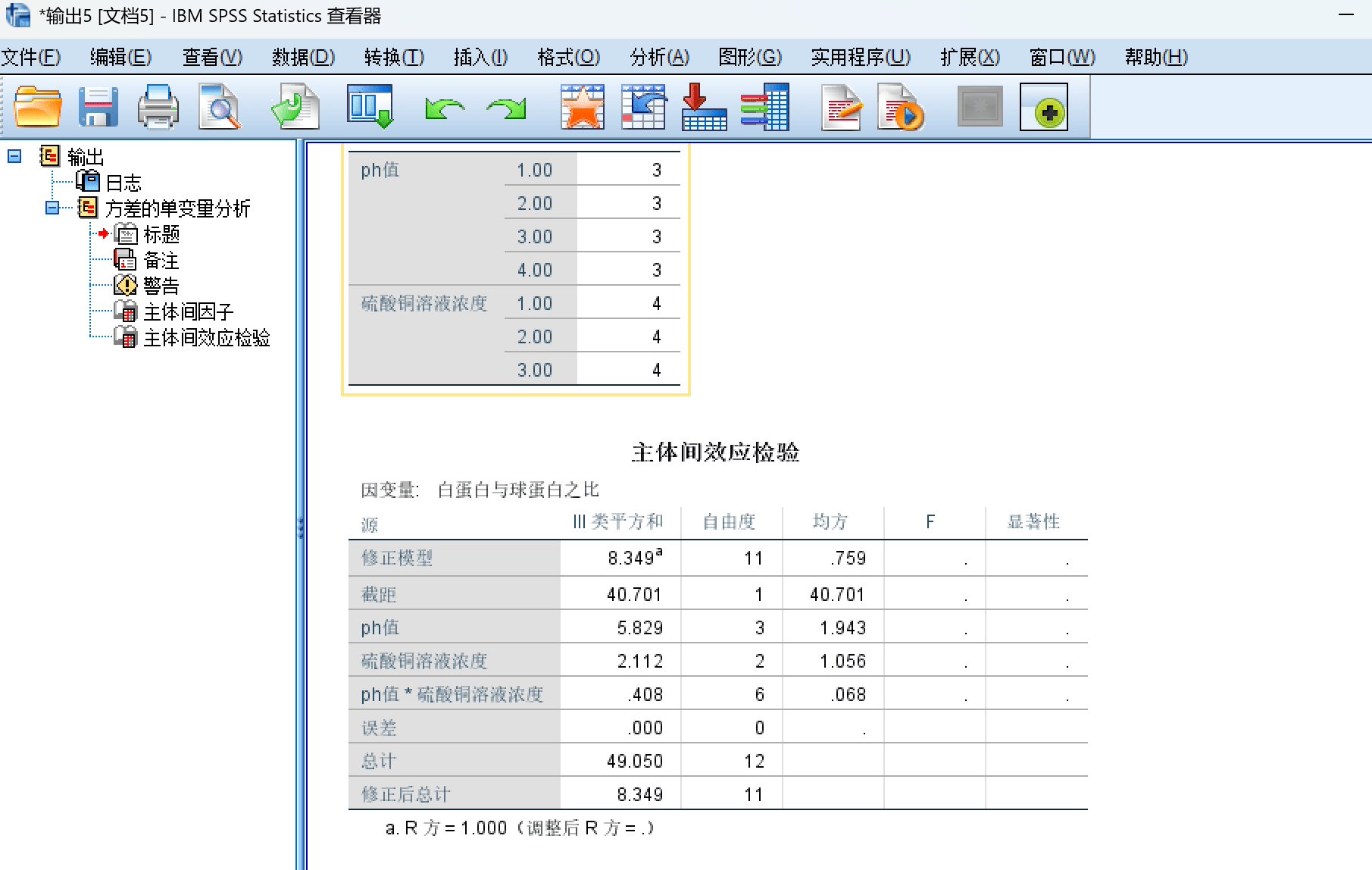Click the orange star Go to Data icon
Screen dimensions: 1372x870
tap(582, 107)
